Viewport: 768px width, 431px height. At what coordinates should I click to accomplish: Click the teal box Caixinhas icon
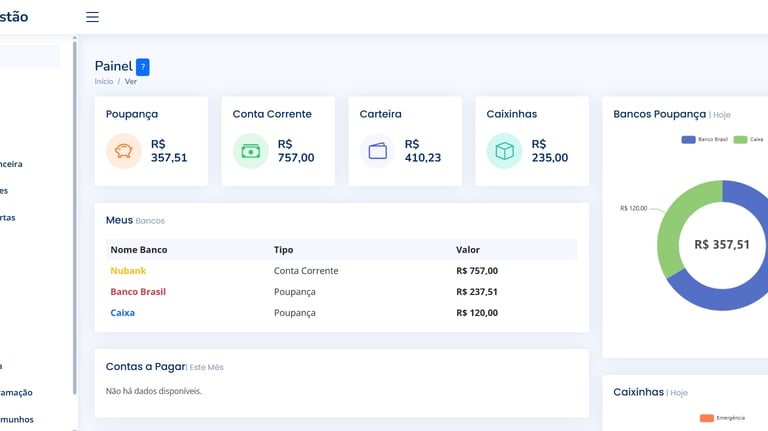coord(505,151)
